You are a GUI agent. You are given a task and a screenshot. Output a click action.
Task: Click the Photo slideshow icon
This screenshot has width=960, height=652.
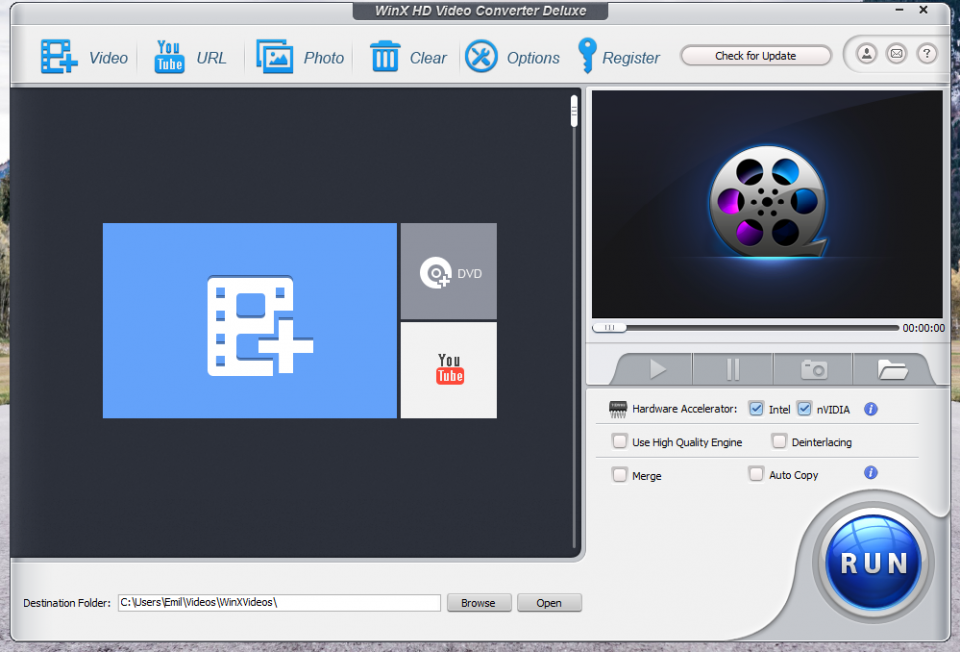[x=274, y=57]
